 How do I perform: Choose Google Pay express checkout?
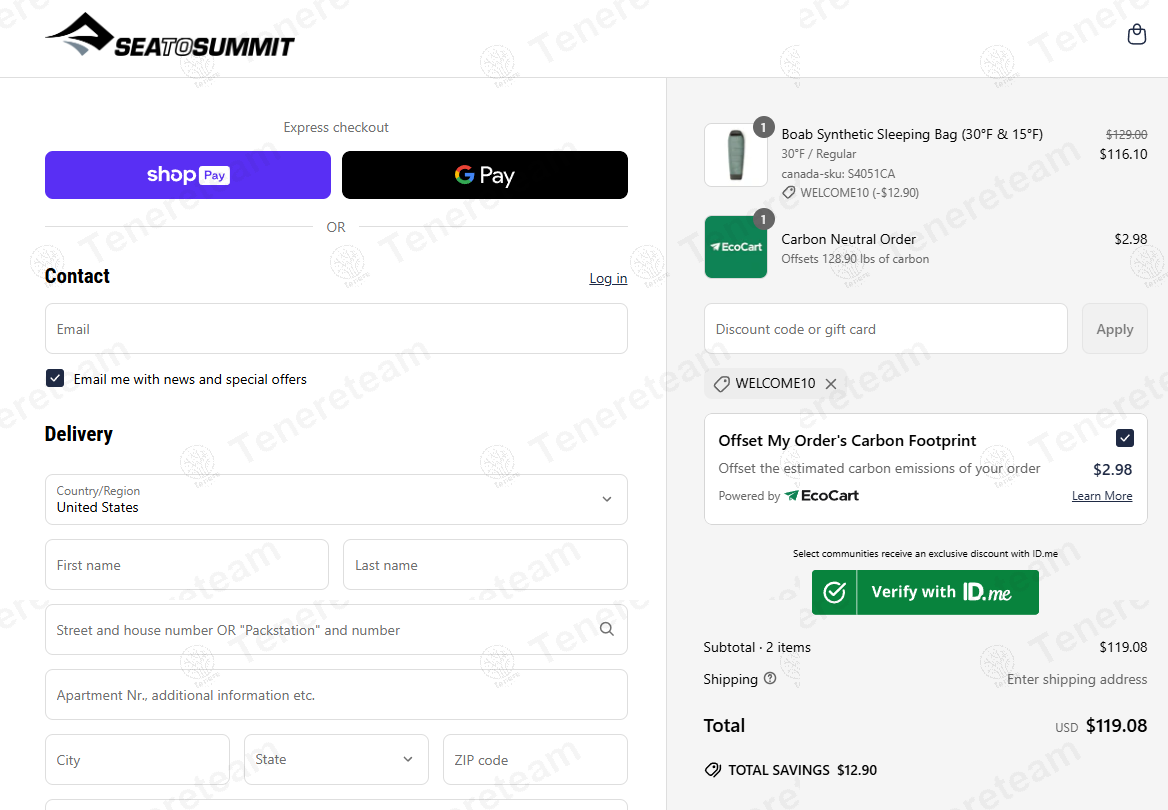point(485,175)
